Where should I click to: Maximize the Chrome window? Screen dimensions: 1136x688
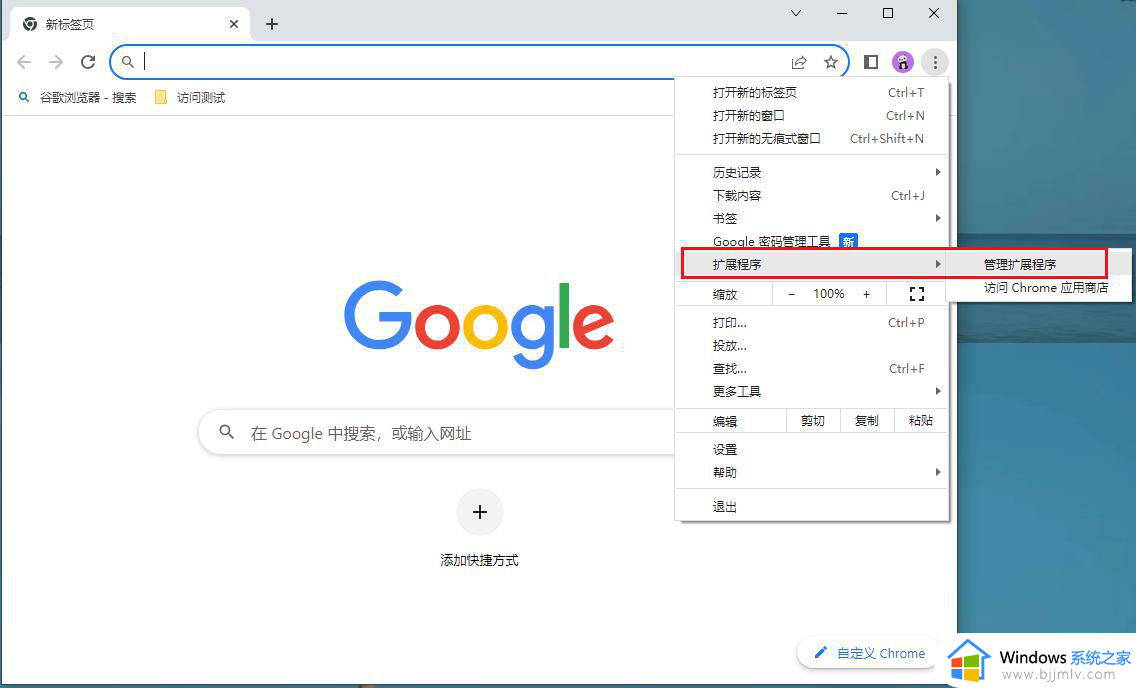click(888, 13)
